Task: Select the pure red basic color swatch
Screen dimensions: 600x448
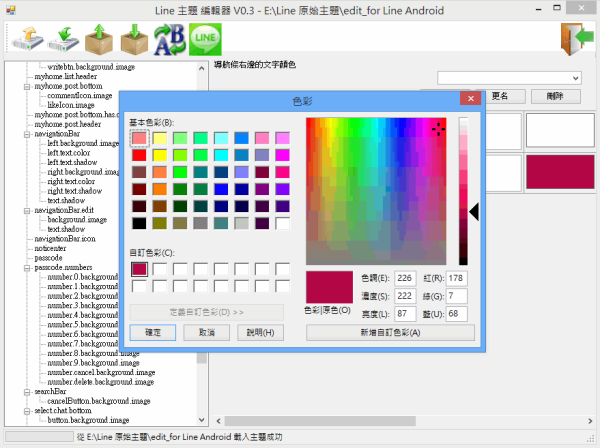Action: [139, 155]
